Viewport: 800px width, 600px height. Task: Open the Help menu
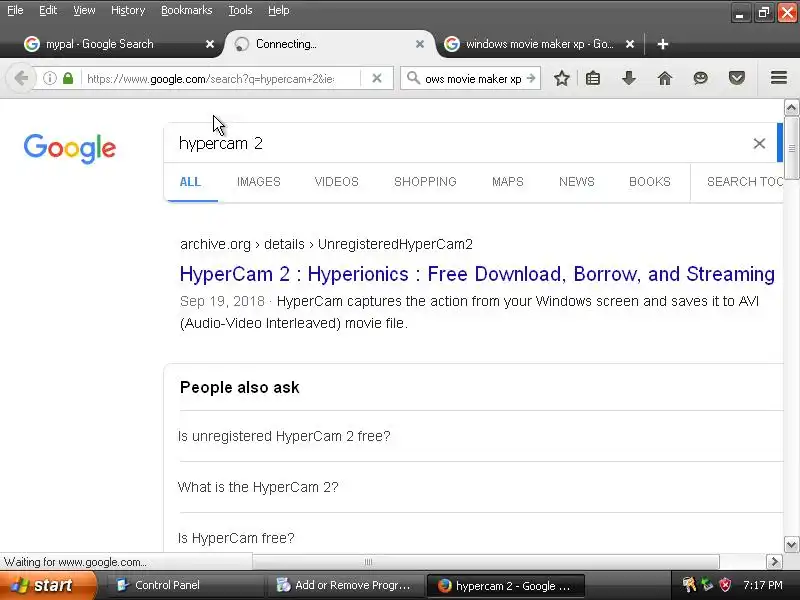(x=279, y=10)
